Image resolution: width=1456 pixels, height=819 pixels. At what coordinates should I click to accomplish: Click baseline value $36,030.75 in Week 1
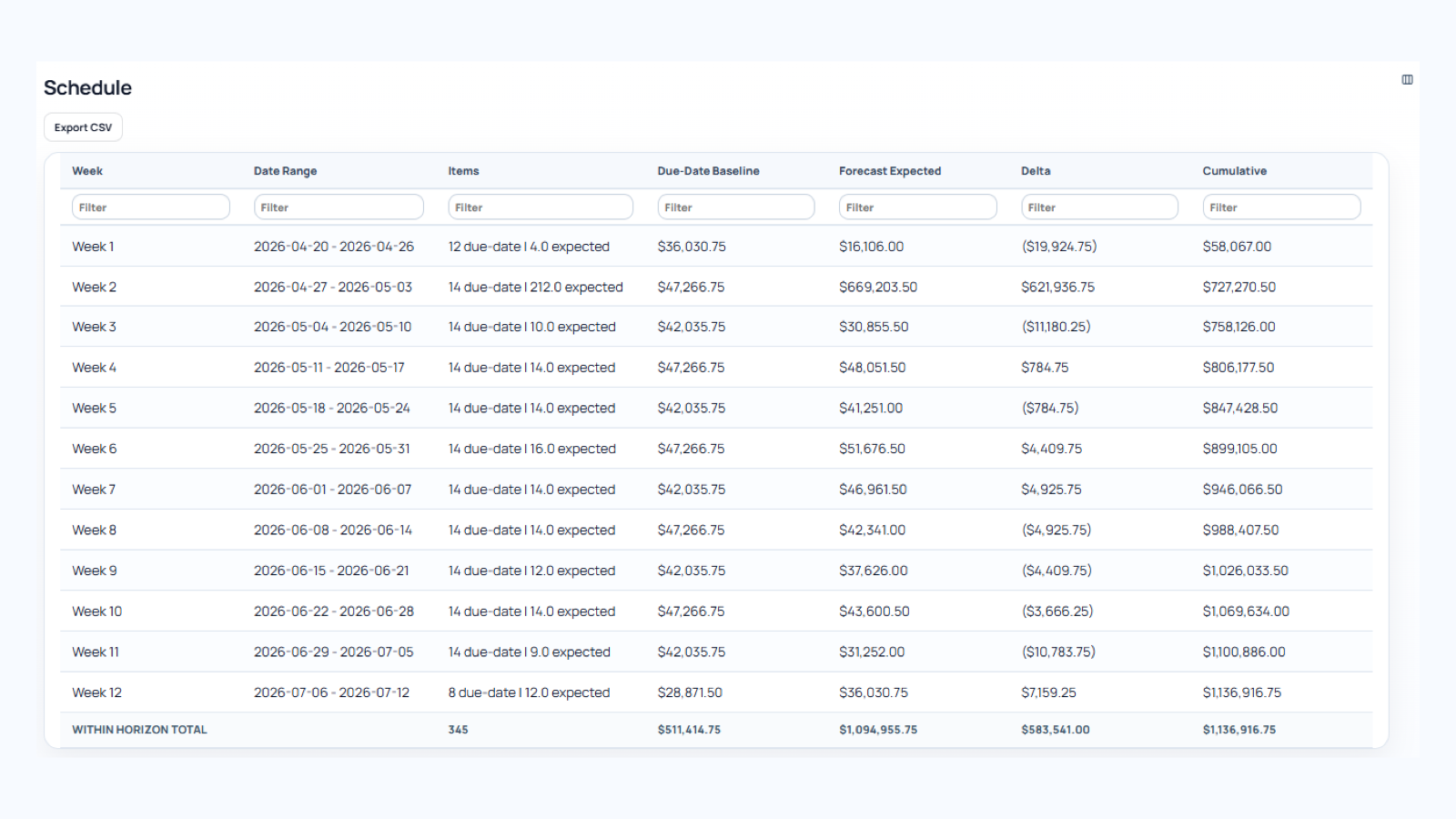[692, 247]
